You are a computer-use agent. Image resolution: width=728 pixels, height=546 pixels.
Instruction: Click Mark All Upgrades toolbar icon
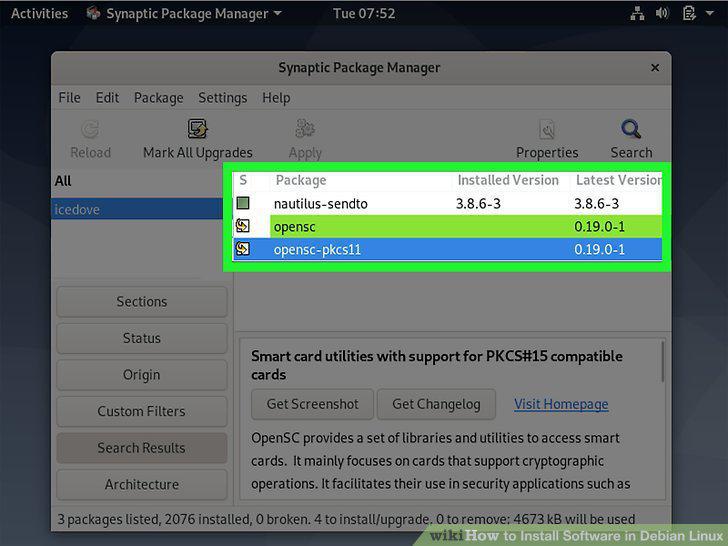click(198, 129)
